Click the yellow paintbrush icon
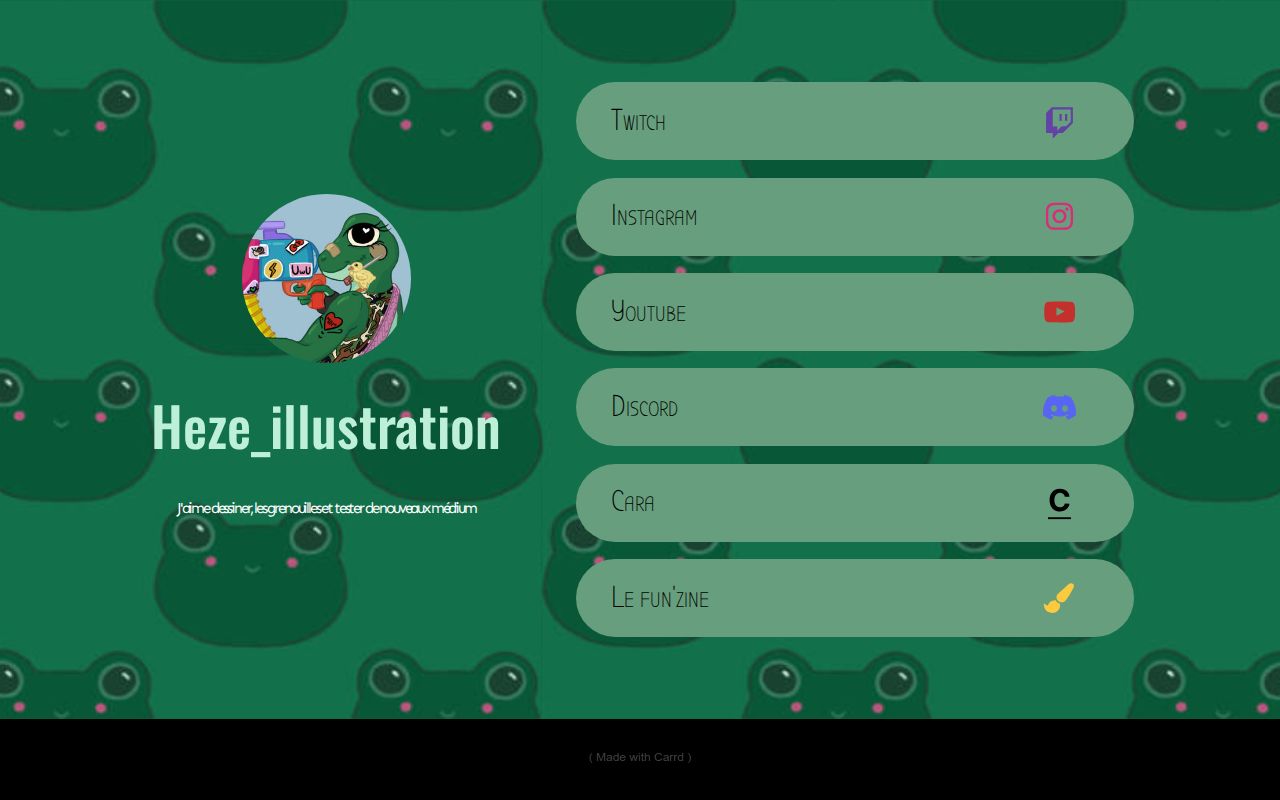The width and height of the screenshot is (1280, 800). [1059, 598]
